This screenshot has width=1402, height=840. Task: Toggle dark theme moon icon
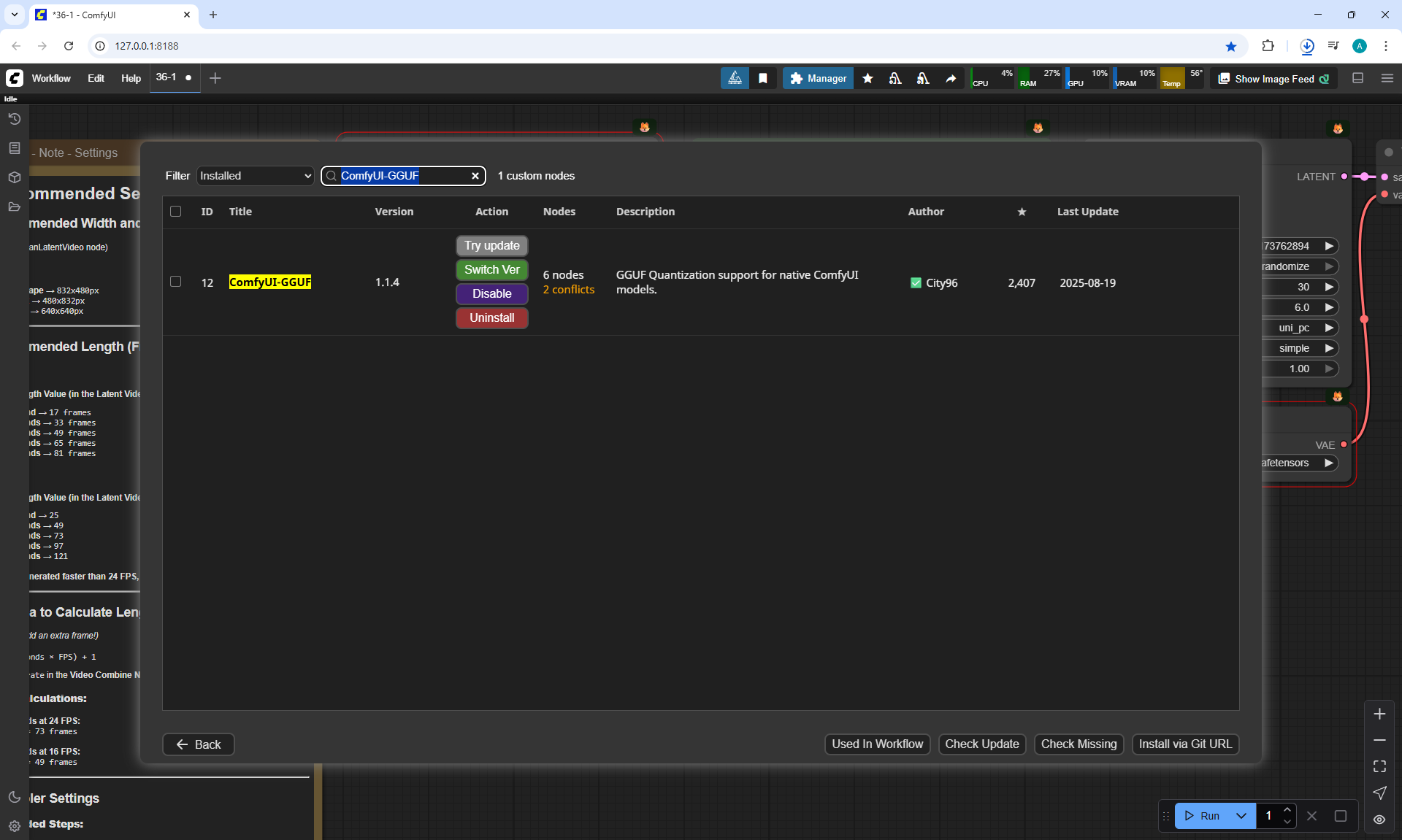click(x=14, y=797)
